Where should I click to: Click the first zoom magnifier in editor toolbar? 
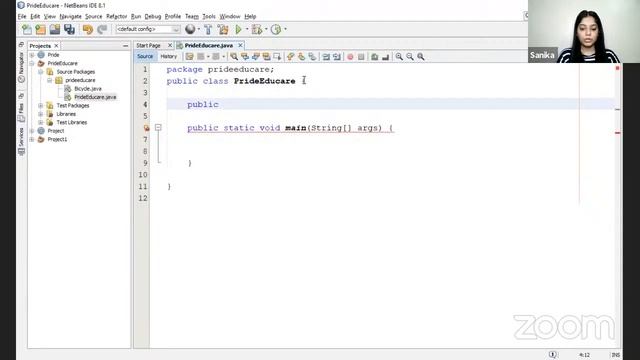click(399, 57)
